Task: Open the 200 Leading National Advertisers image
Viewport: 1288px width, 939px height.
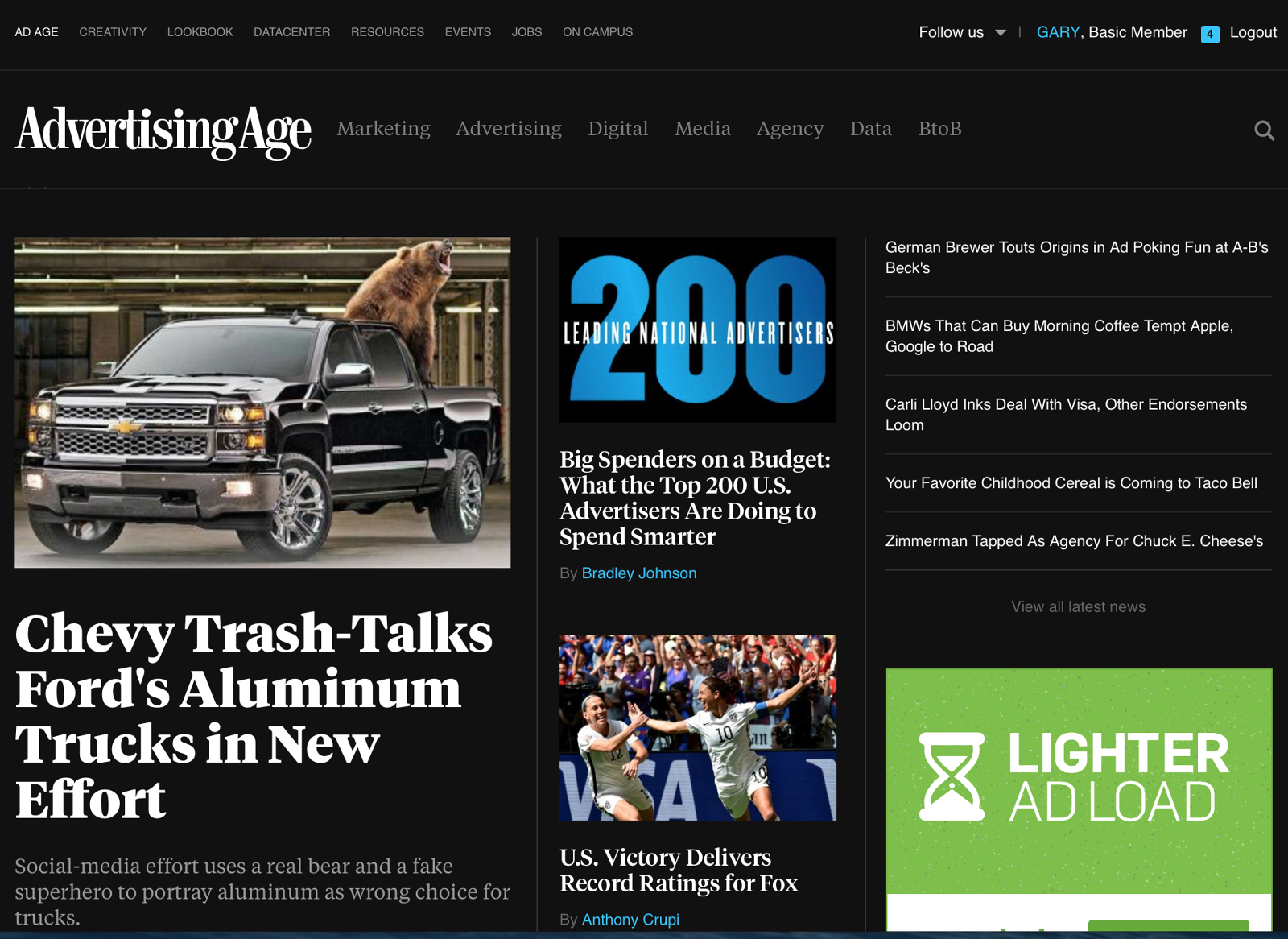Action: pos(698,329)
